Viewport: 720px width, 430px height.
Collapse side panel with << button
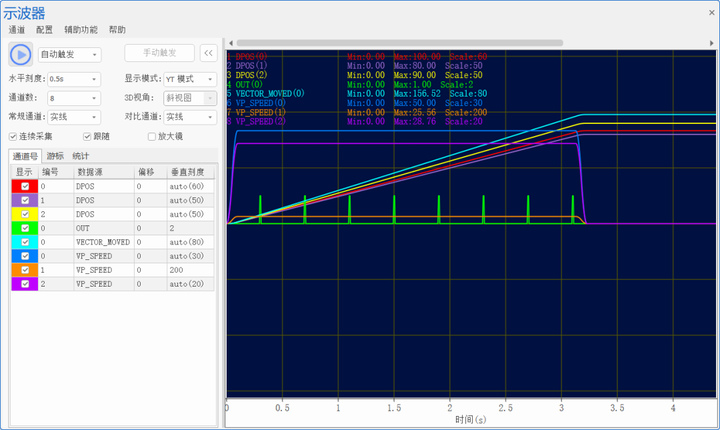click(x=208, y=53)
